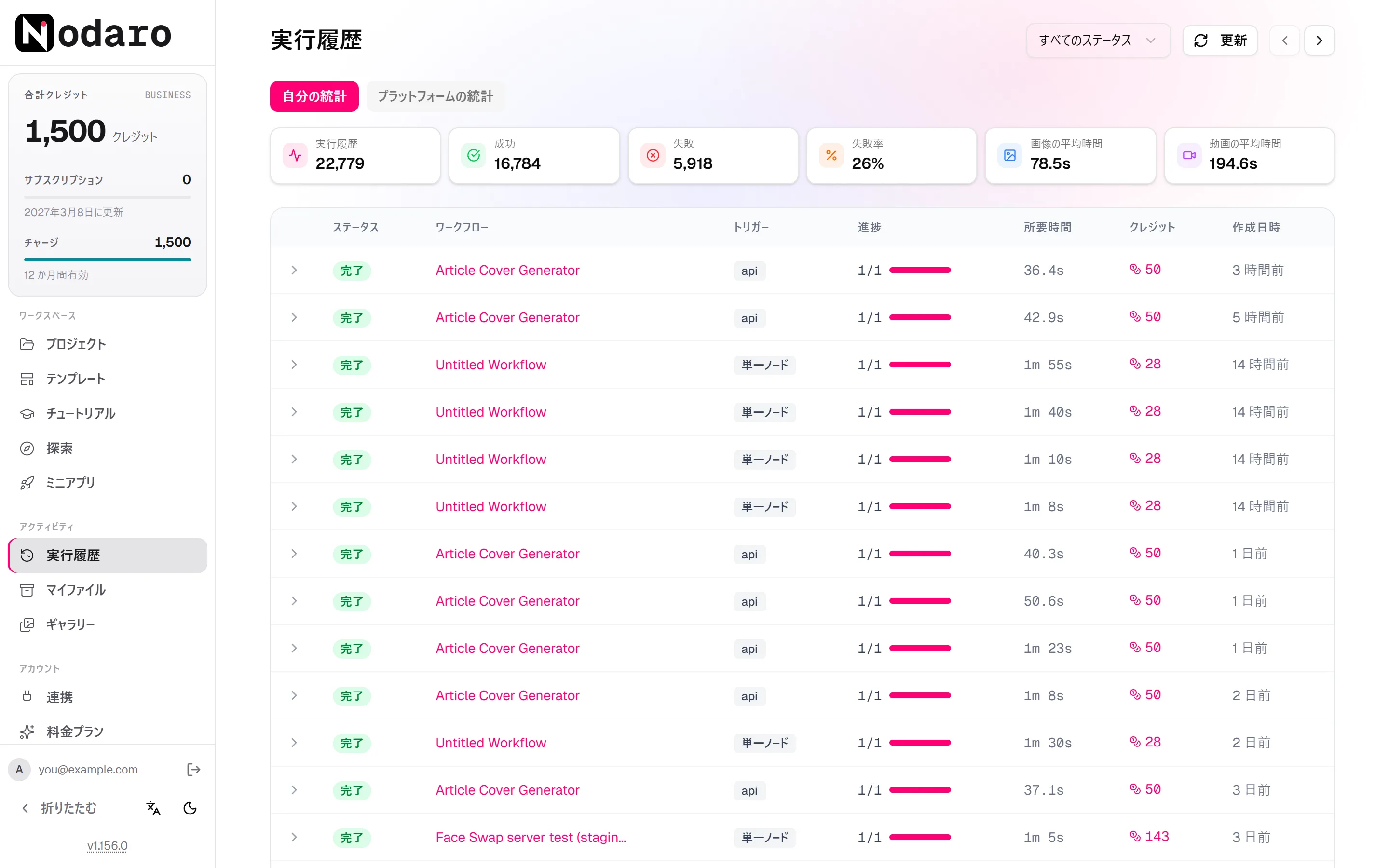Viewport: 1389px width, 868px height.
Task: Toggle dark mode with the moon icon
Action: coord(190,808)
